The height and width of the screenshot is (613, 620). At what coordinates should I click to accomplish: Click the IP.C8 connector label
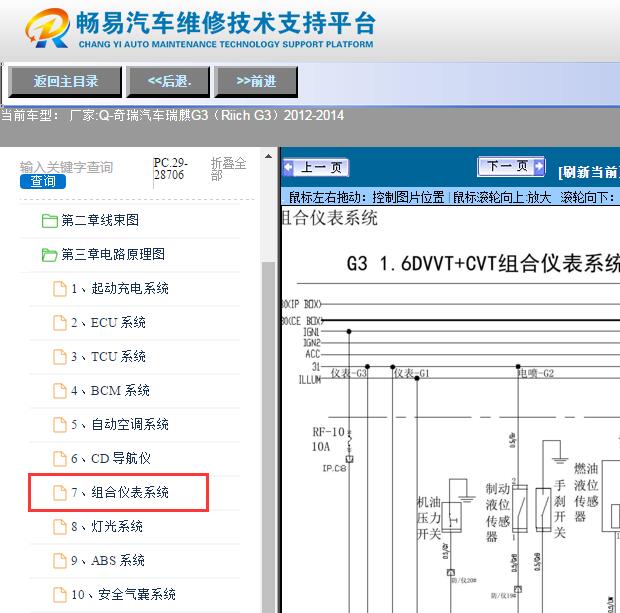334,468
